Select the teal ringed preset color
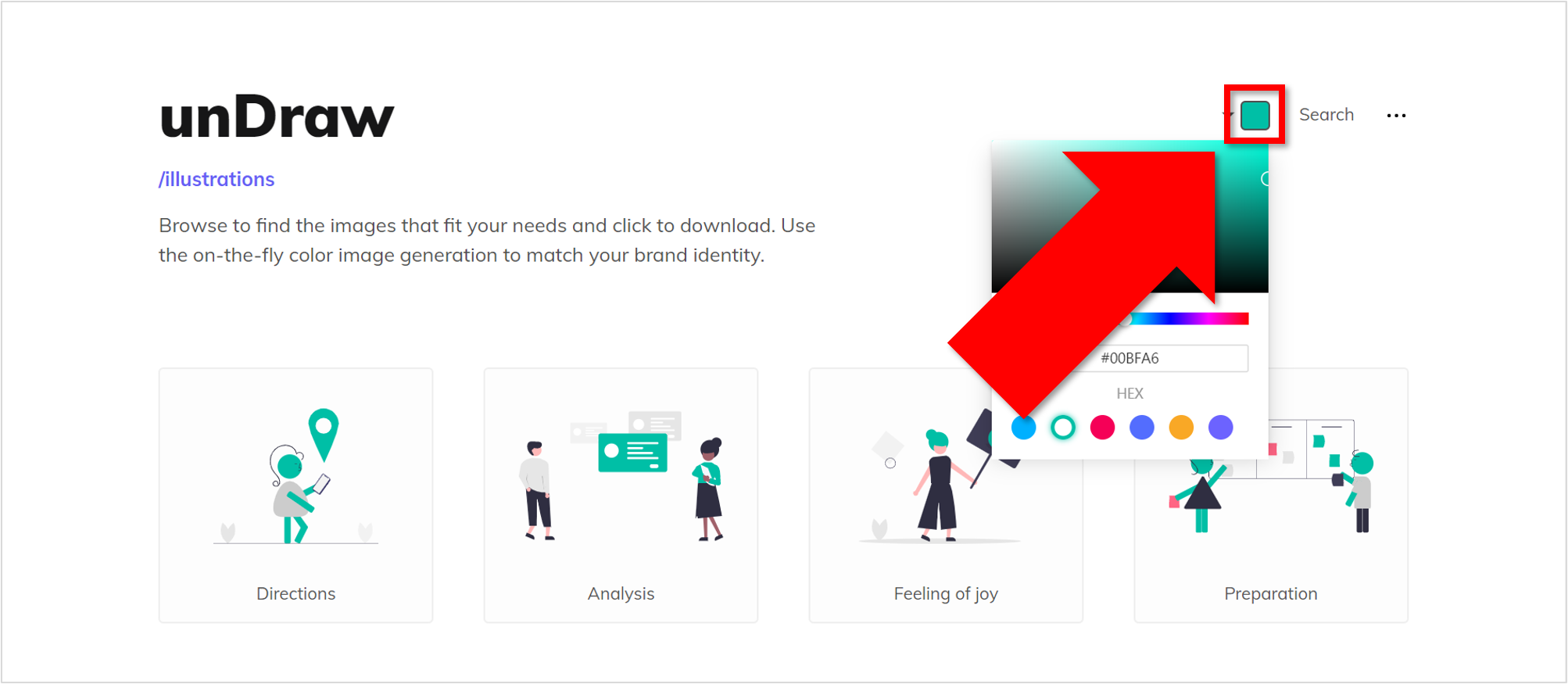The height and width of the screenshot is (684, 1568). (1062, 428)
